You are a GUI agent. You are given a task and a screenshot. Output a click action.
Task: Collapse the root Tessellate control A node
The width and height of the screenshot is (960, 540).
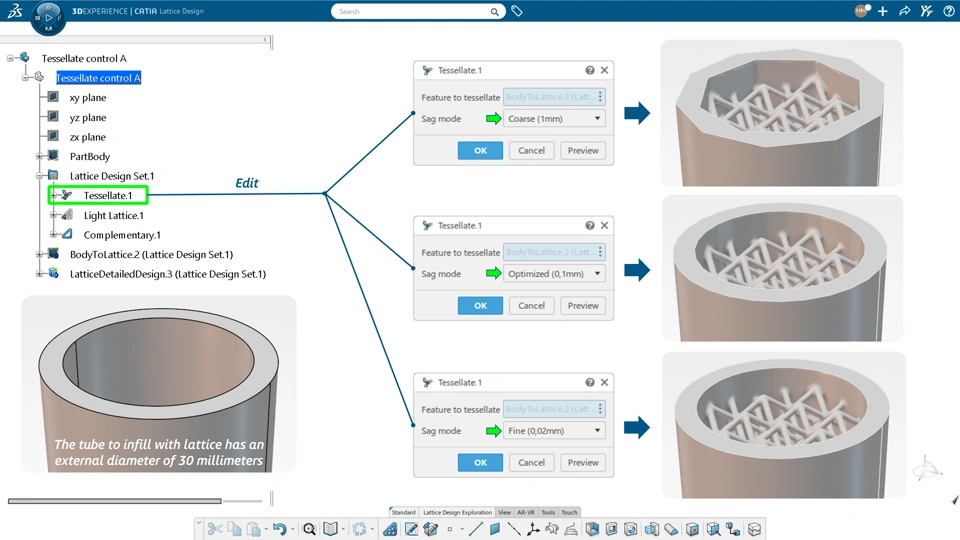click(10, 58)
